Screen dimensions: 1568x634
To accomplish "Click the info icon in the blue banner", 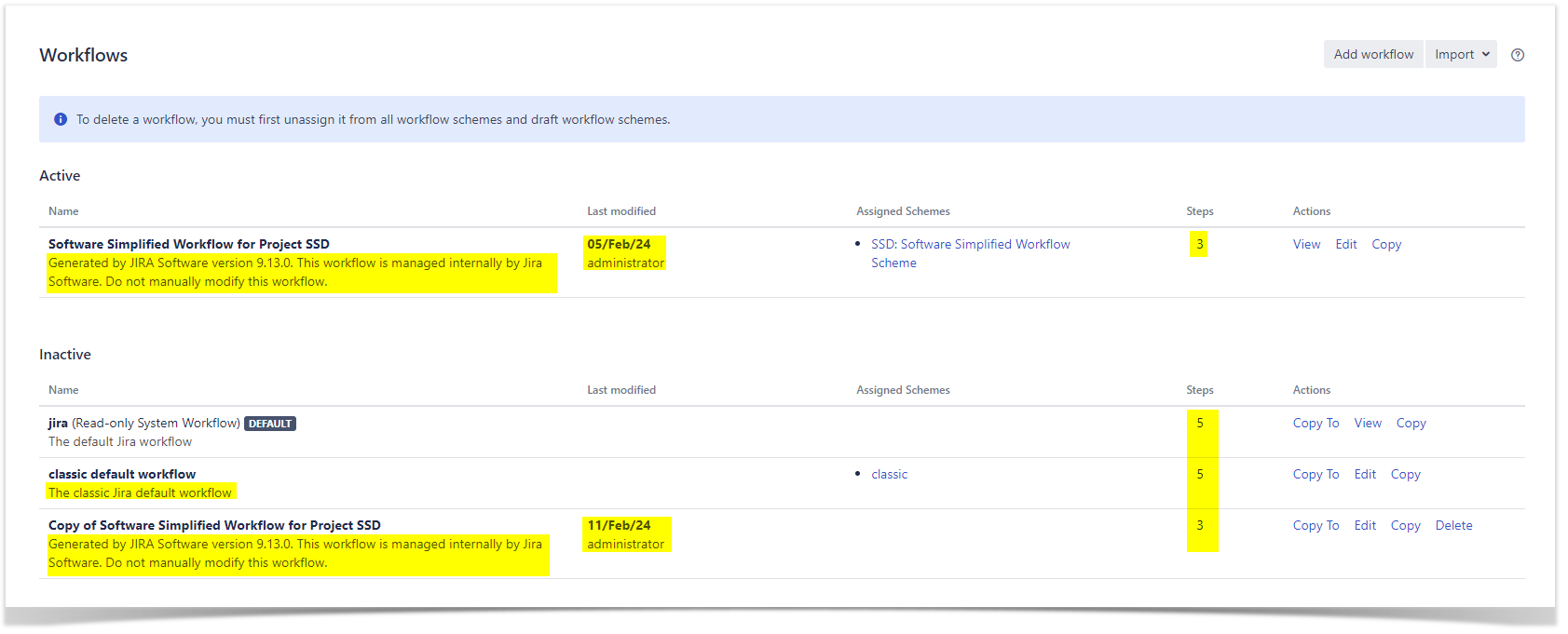I will 61,119.
